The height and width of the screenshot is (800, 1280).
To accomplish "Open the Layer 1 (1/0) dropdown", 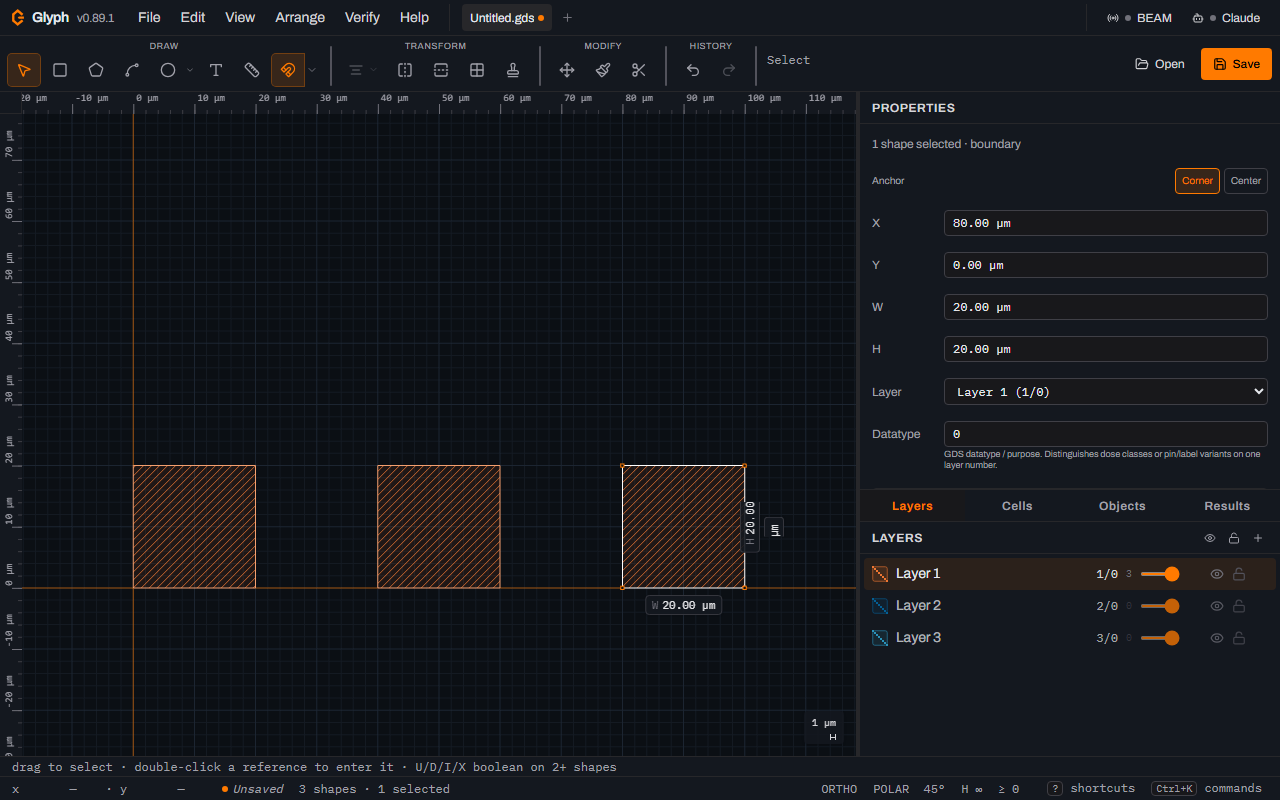I will click(x=1106, y=392).
